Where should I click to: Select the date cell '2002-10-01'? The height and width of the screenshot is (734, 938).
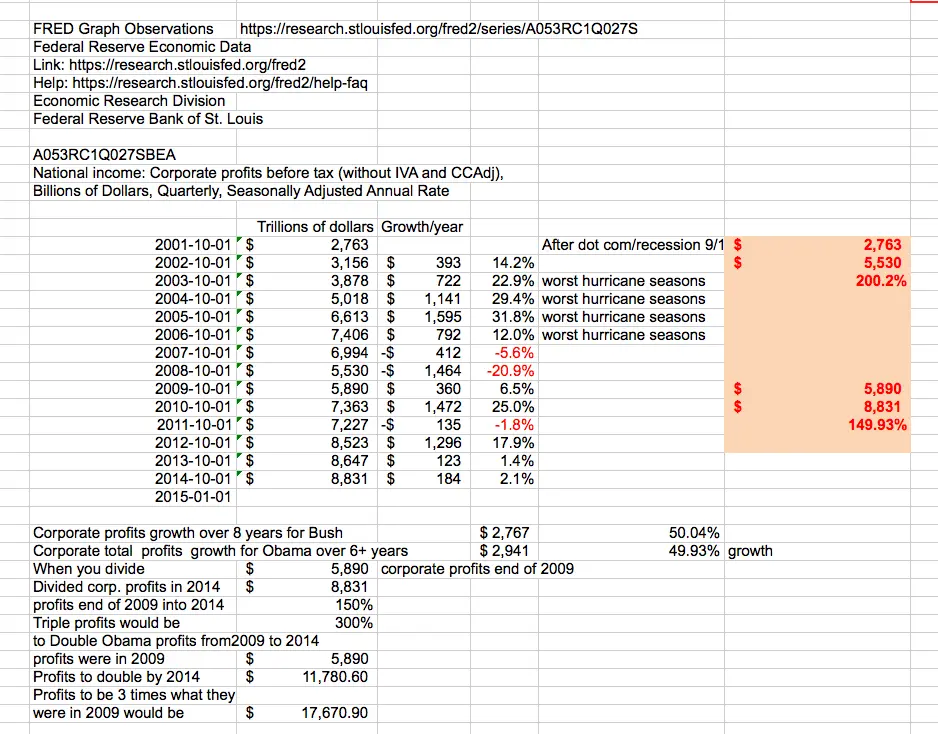coord(193,263)
